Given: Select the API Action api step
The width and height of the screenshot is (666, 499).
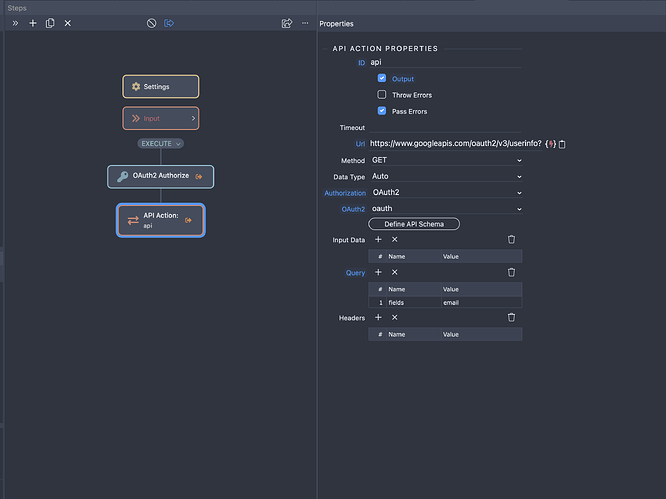Looking at the screenshot, I should click(x=161, y=220).
